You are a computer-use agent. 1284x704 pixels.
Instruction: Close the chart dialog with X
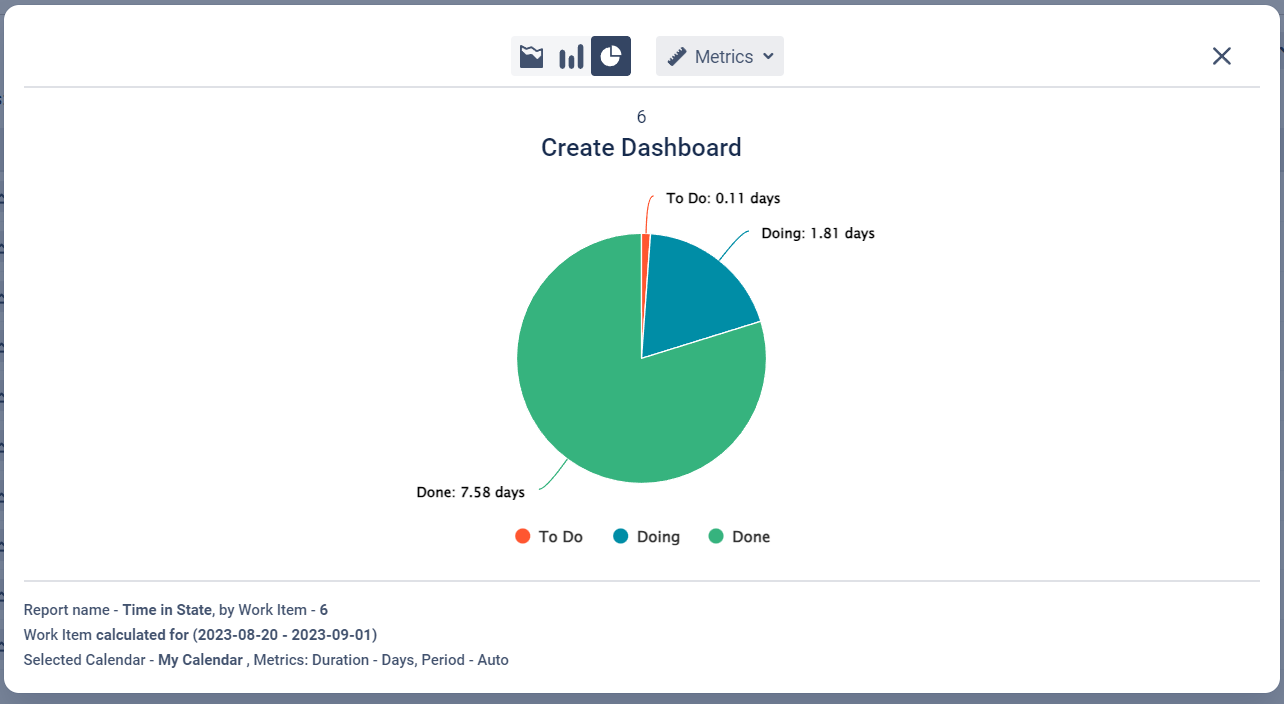[1221, 56]
